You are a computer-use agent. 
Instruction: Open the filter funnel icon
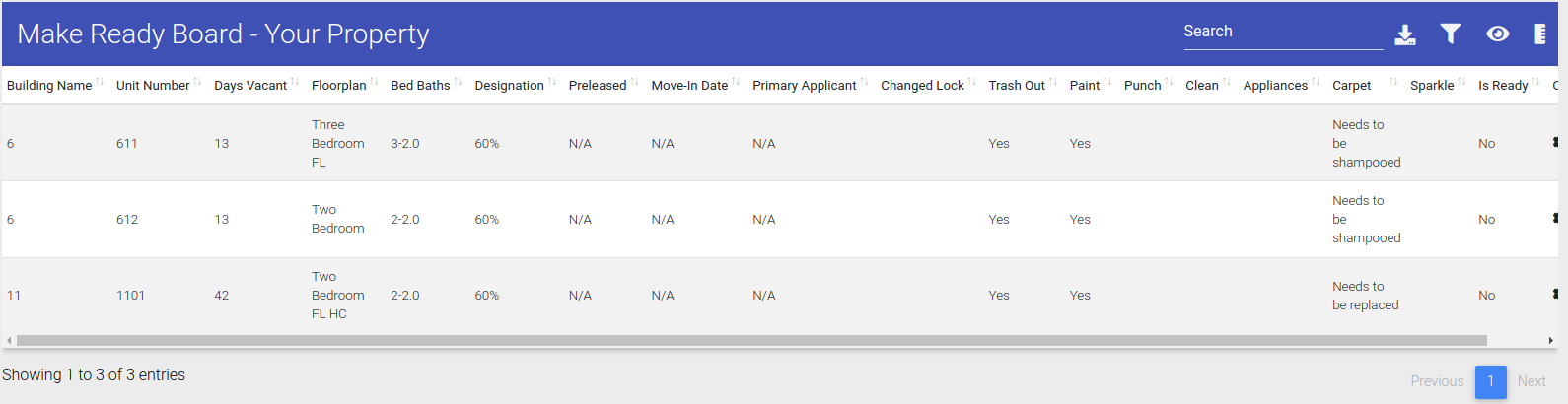tap(1450, 34)
